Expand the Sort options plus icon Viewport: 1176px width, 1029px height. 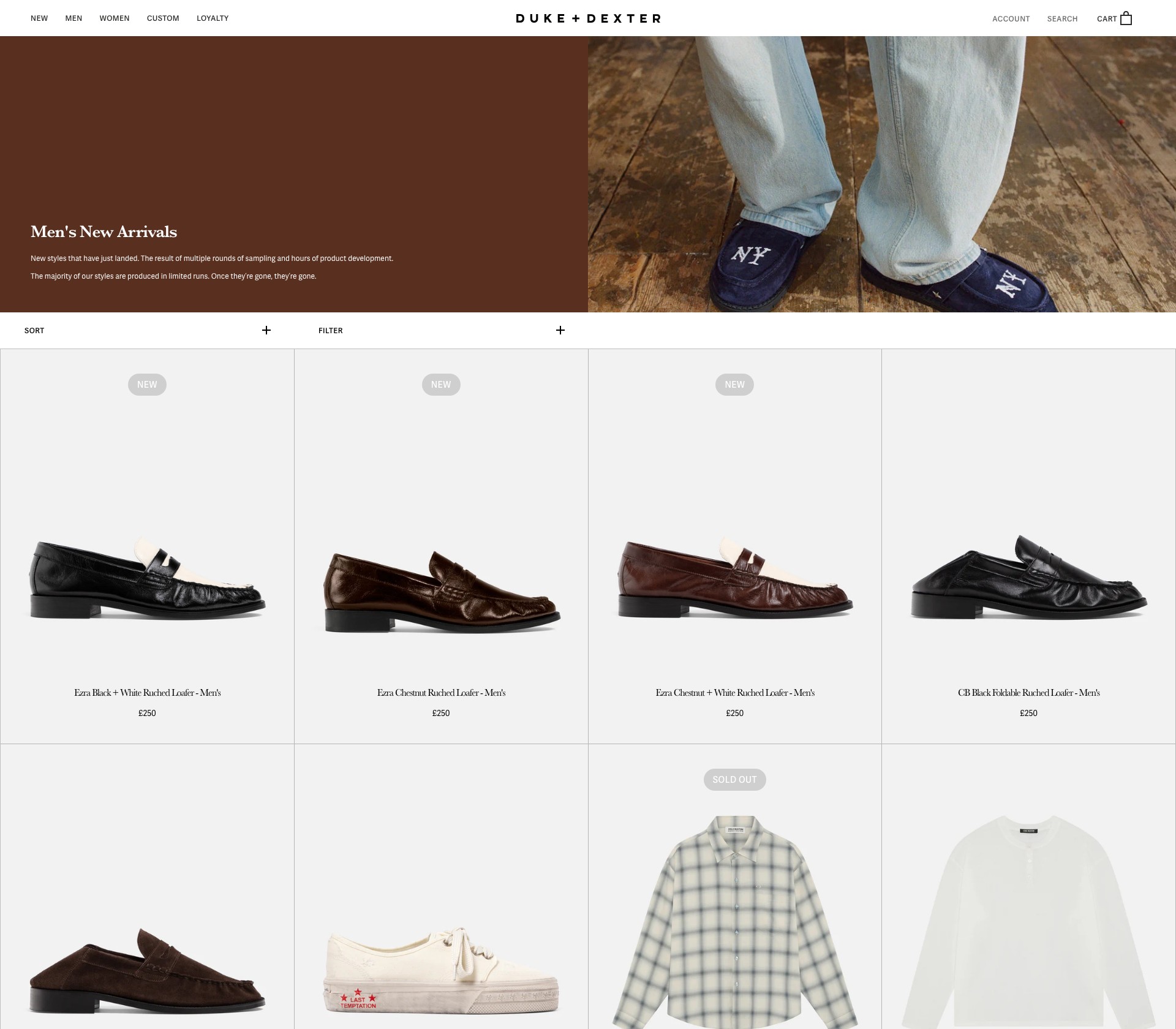click(266, 330)
